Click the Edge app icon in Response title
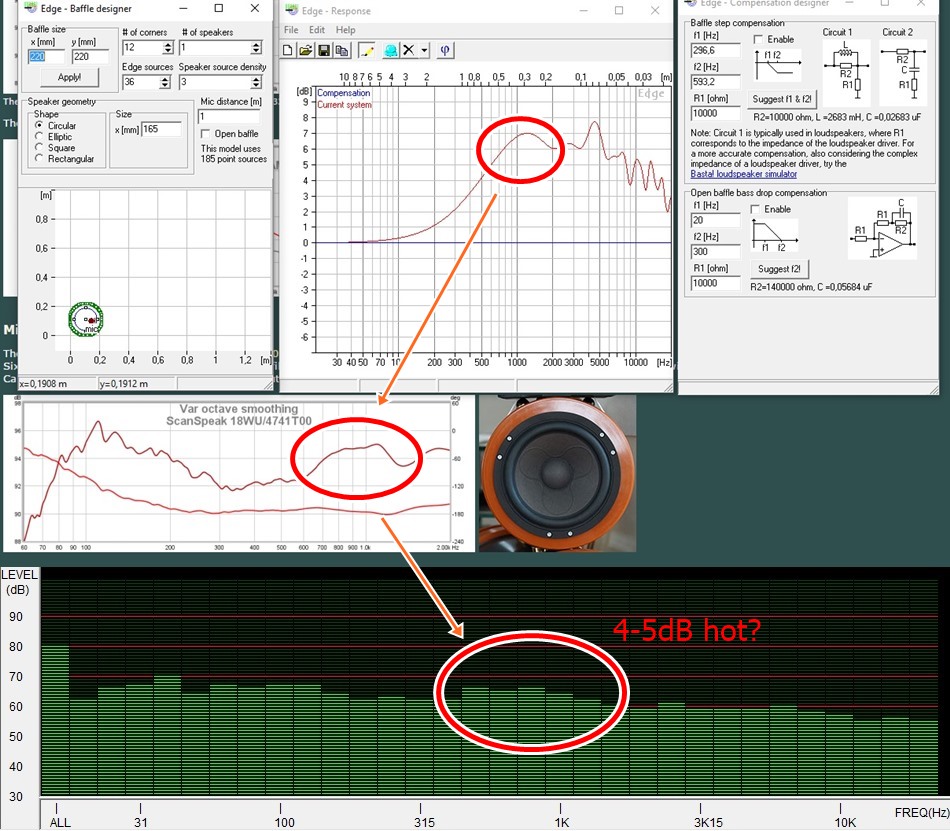 (292, 10)
